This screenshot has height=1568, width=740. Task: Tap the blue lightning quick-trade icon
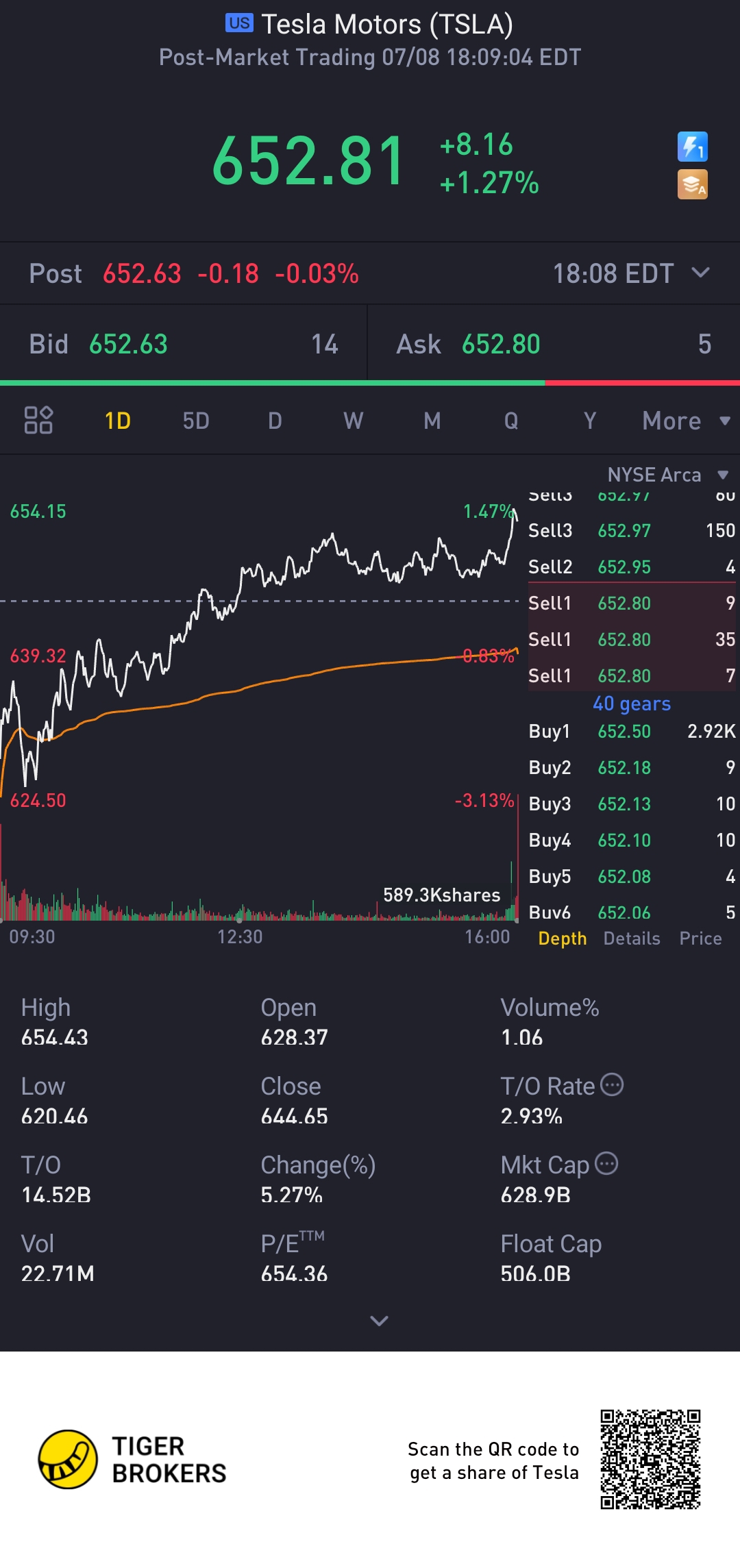point(692,147)
